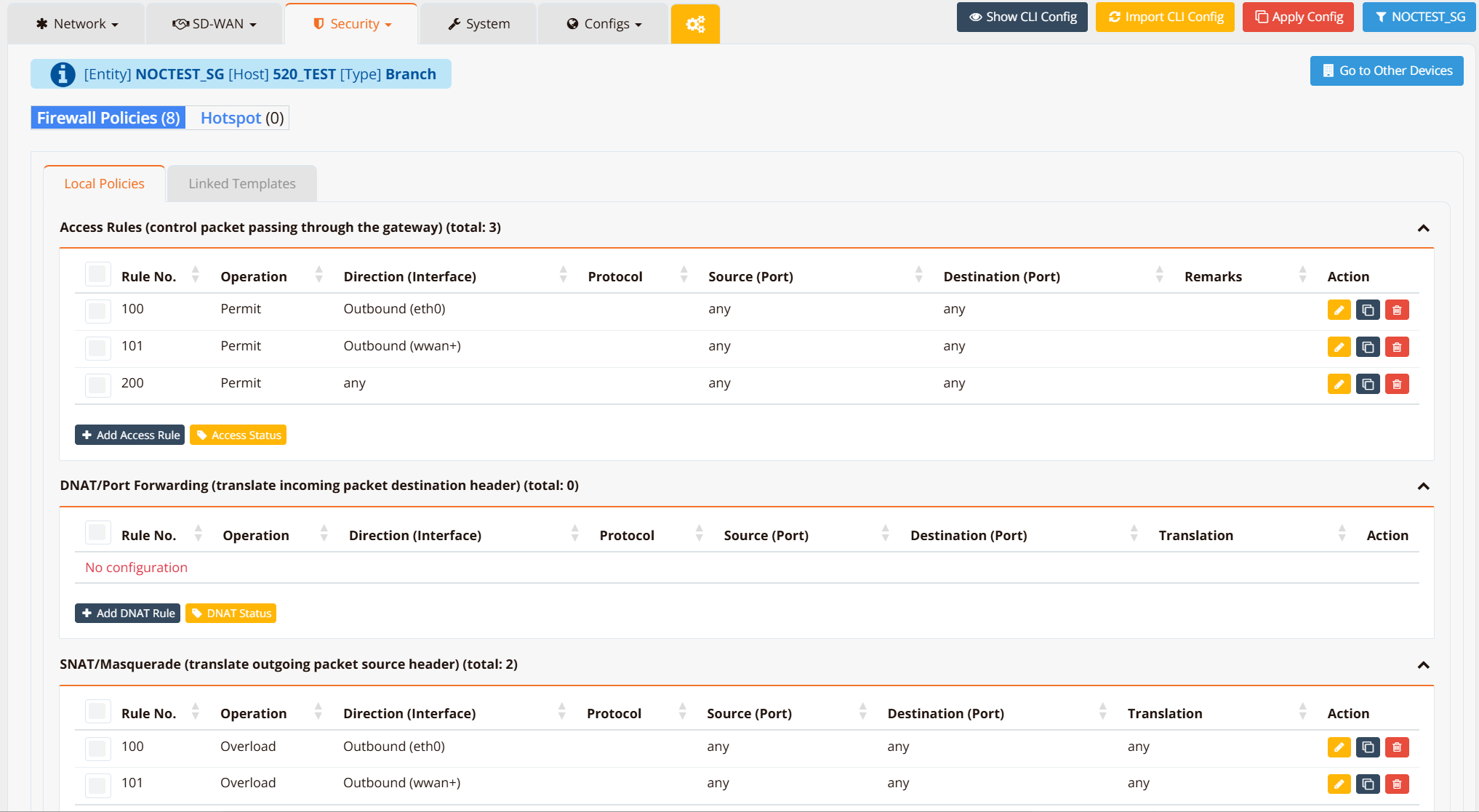Select all access rules header checkbox
Viewport: 1479px width, 812px height.
point(97,275)
